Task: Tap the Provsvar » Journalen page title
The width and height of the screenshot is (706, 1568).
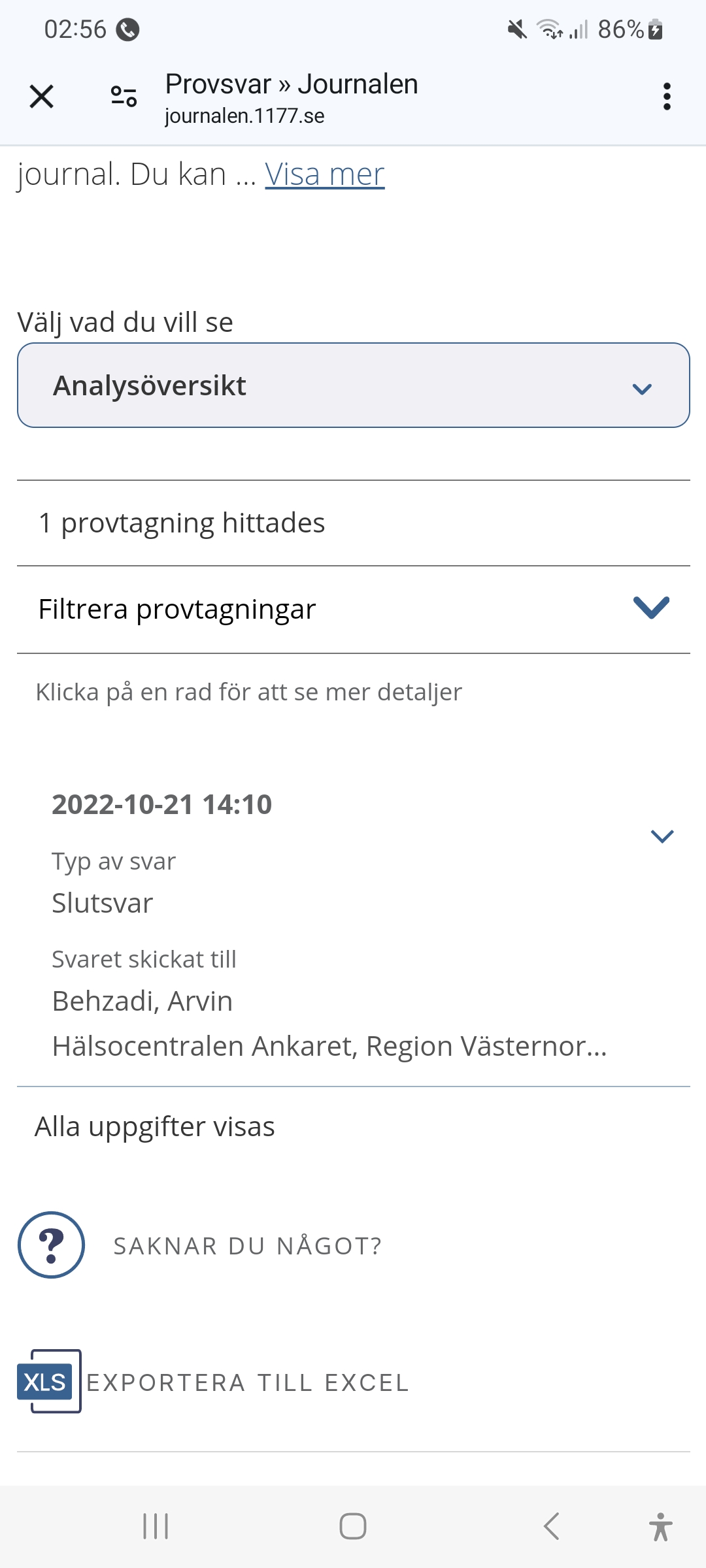Action: point(292,84)
